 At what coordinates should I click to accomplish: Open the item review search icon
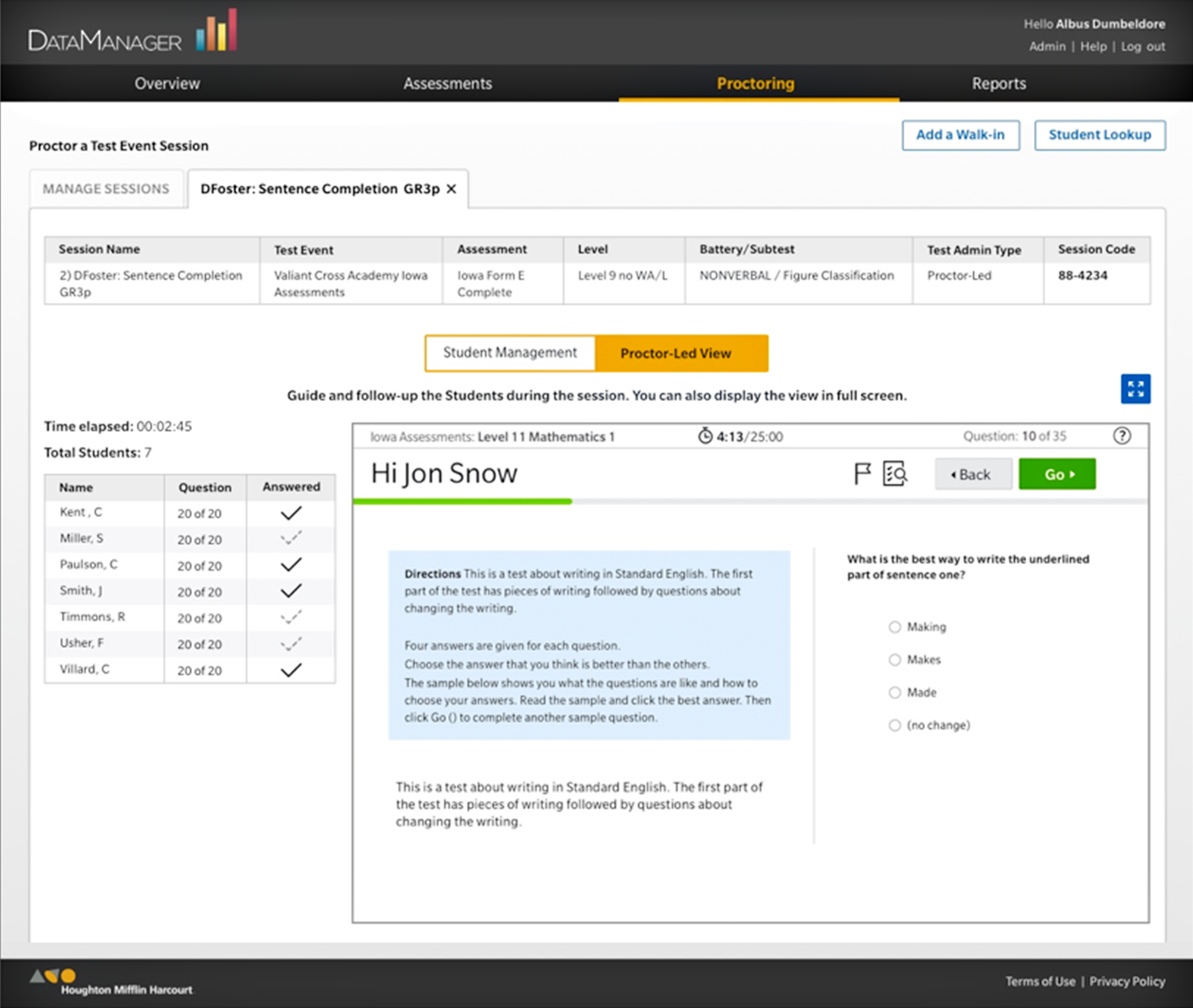pyautogui.click(x=893, y=473)
